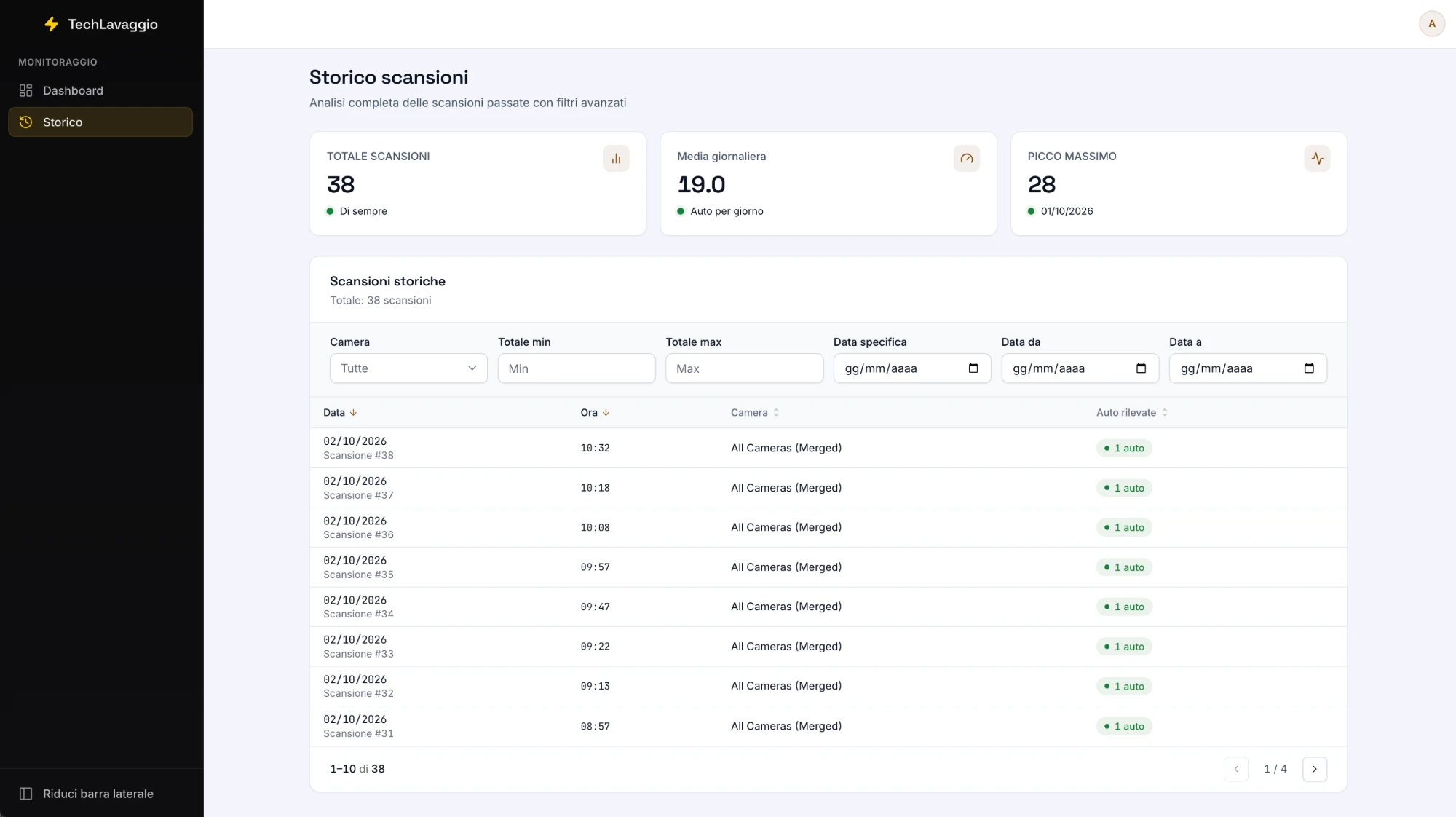Click the previous page arrow button

[x=1236, y=769]
